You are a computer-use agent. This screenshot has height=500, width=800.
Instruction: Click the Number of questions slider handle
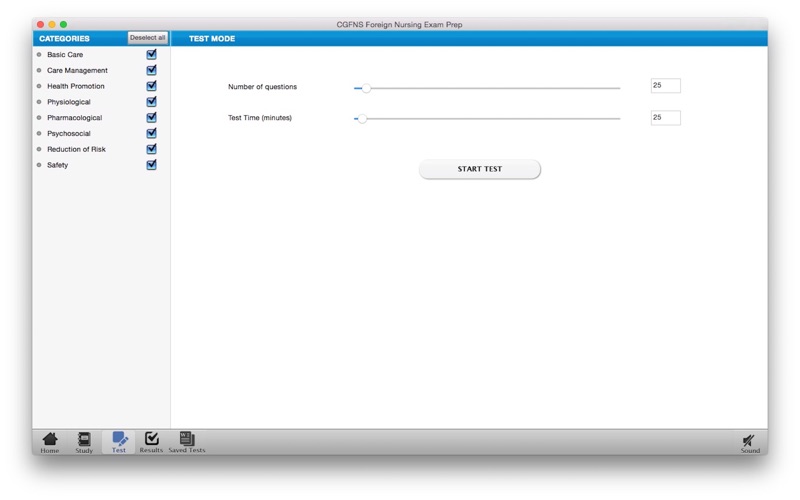point(366,88)
